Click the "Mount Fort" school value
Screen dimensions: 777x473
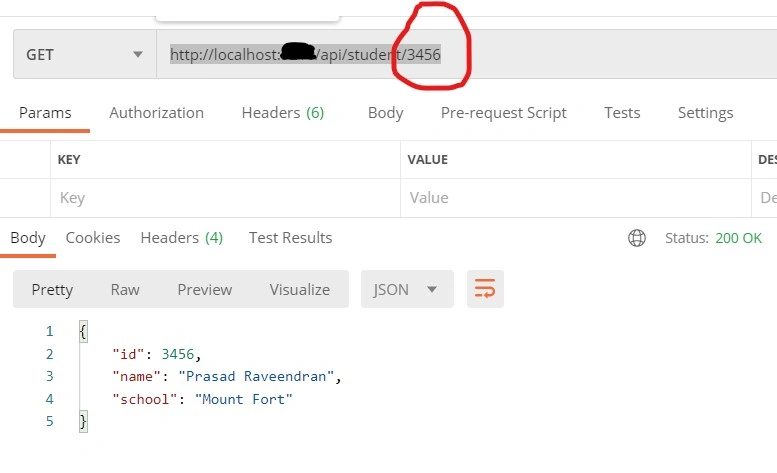tap(243, 399)
